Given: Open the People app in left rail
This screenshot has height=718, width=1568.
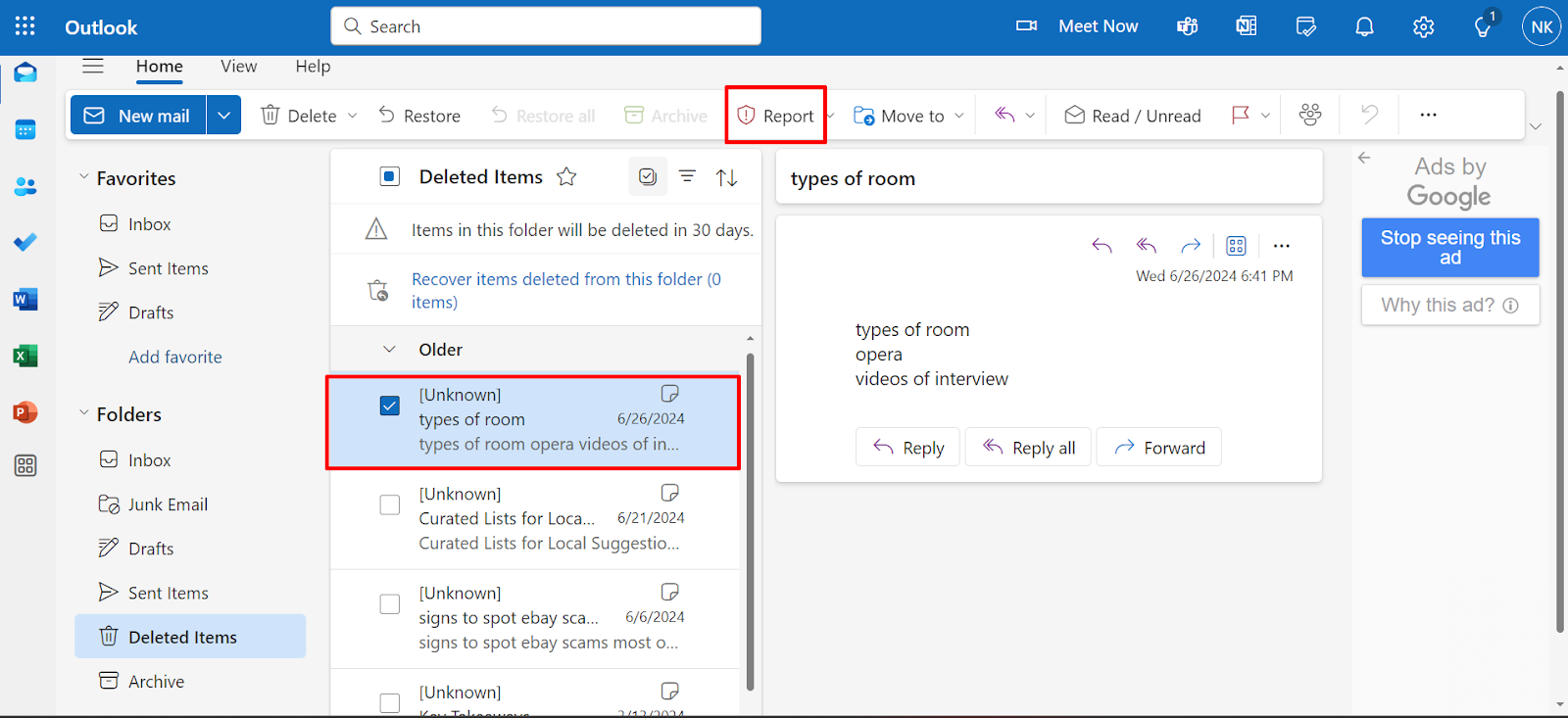Looking at the screenshot, I should click(x=25, y=186).
